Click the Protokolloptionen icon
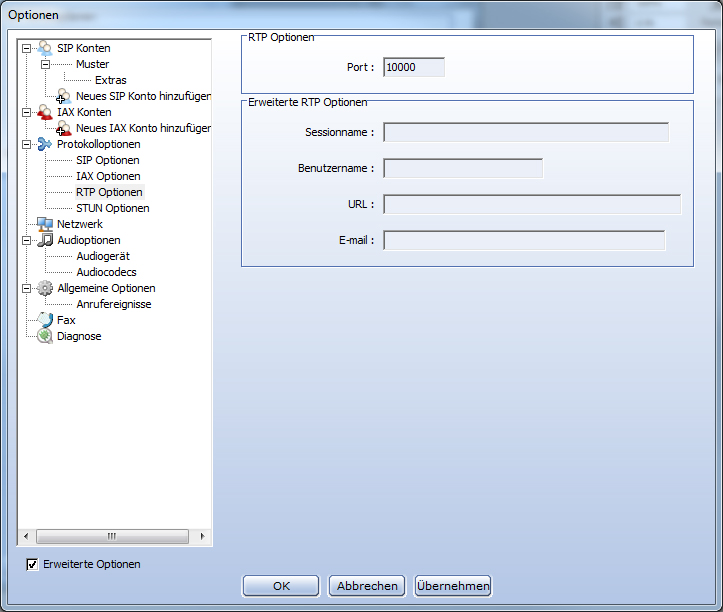 [x=45, y=144]
